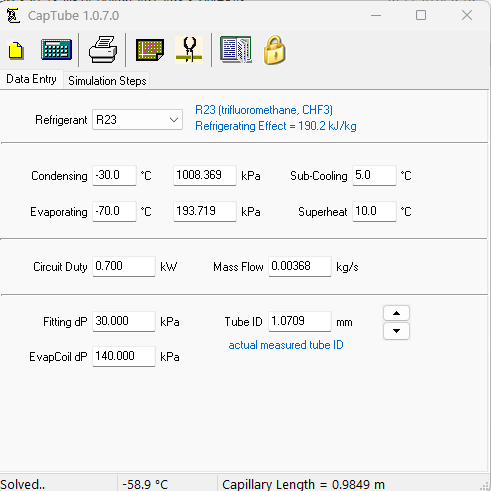Screen dimensions: 491x491
Task: Minimize the CapTube window
Action: [x=376, y=15]
